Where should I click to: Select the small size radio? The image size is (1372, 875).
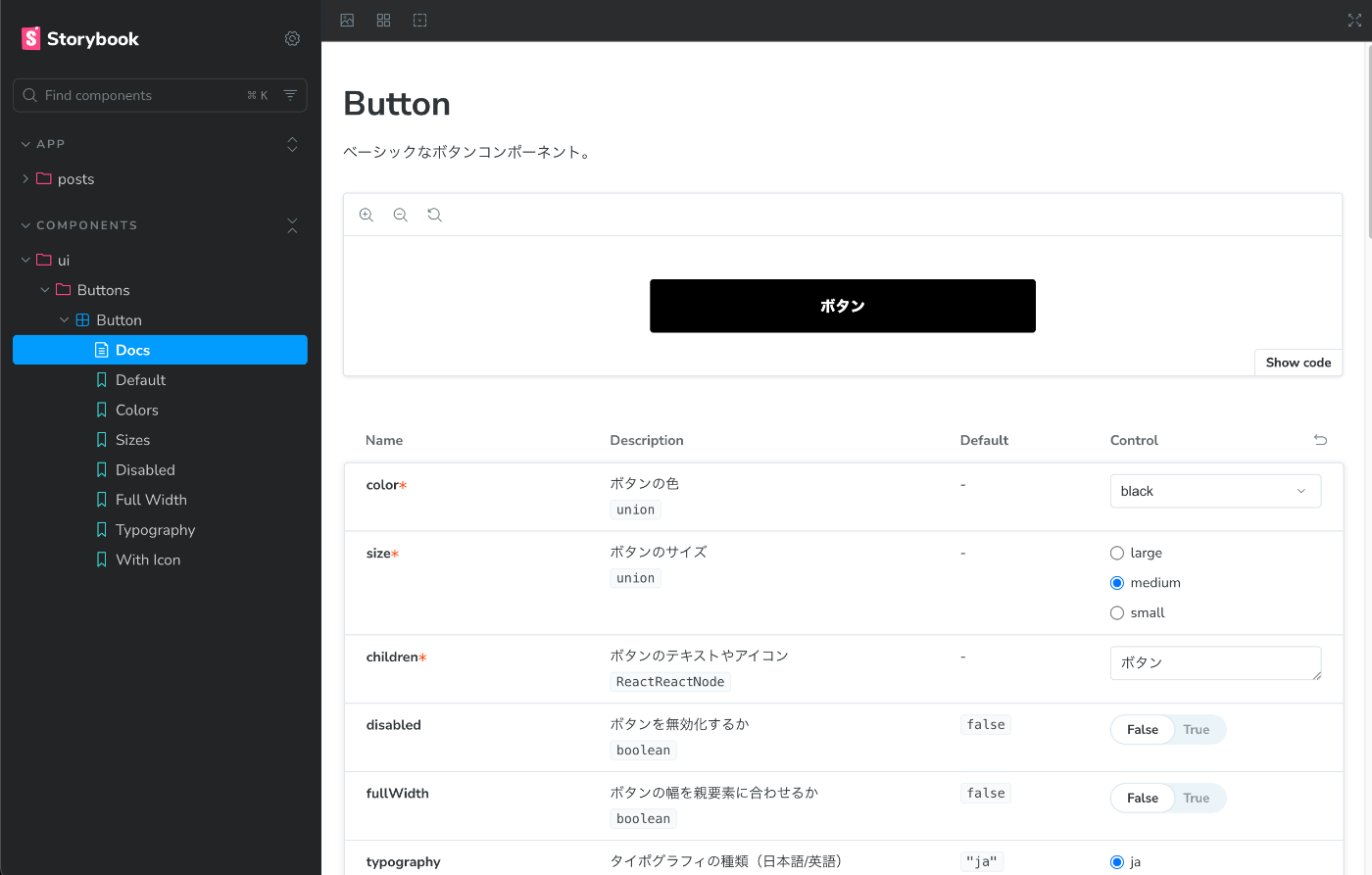click(x=1116, y=612)
